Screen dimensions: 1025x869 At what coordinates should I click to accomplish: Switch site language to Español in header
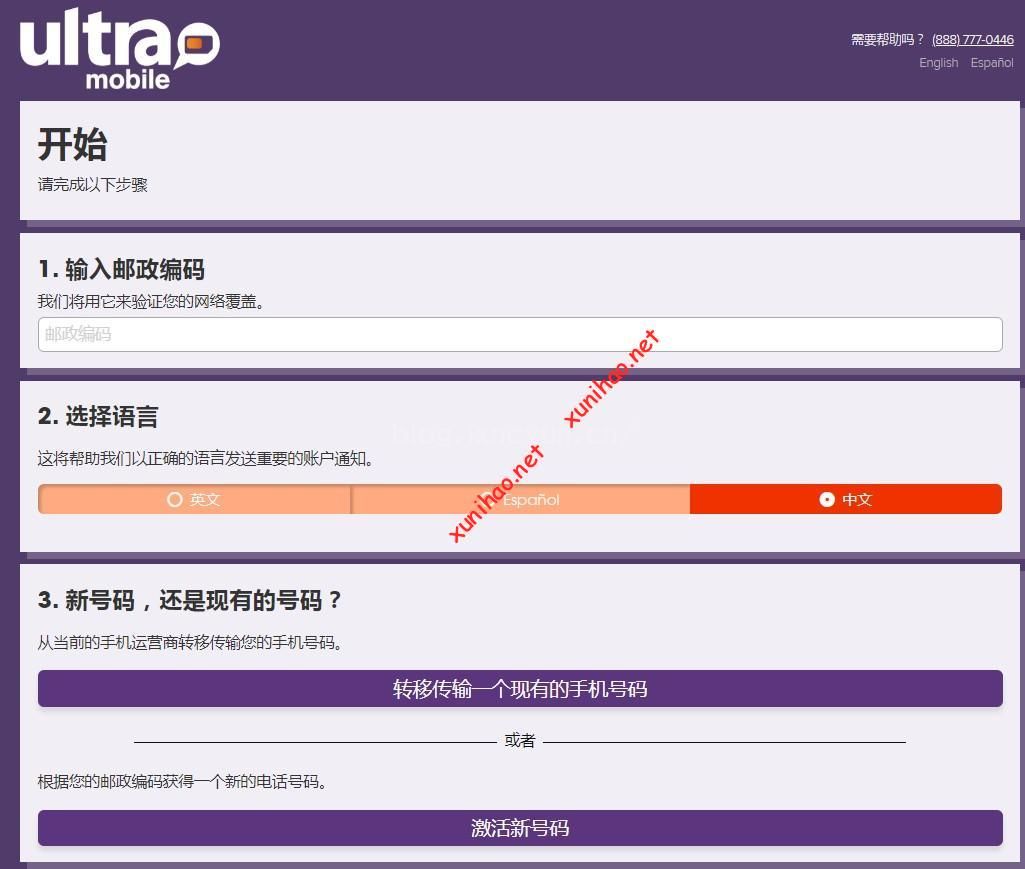(x=992, y=63)
